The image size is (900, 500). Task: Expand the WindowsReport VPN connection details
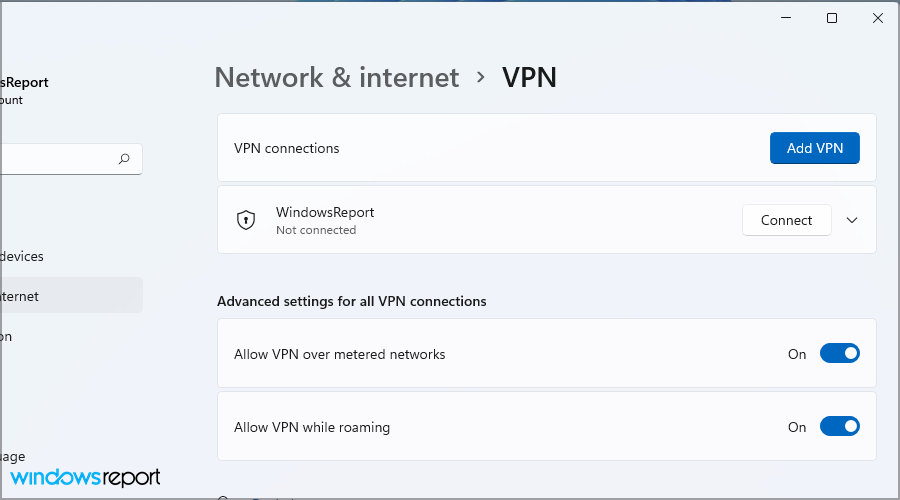tap(852, 220)
